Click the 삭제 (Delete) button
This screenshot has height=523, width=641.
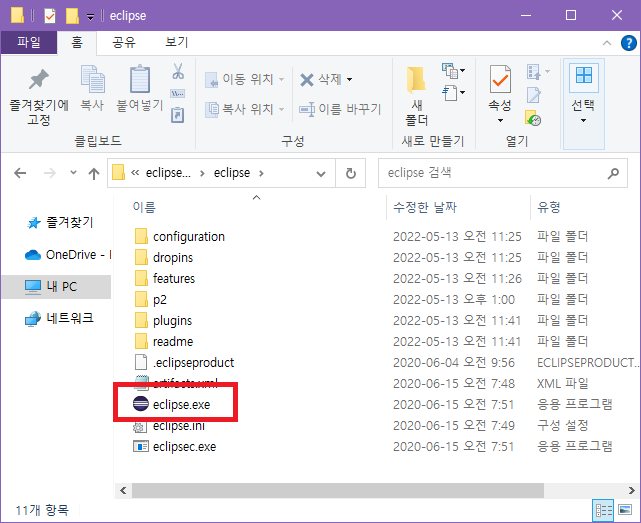[321, 79]
